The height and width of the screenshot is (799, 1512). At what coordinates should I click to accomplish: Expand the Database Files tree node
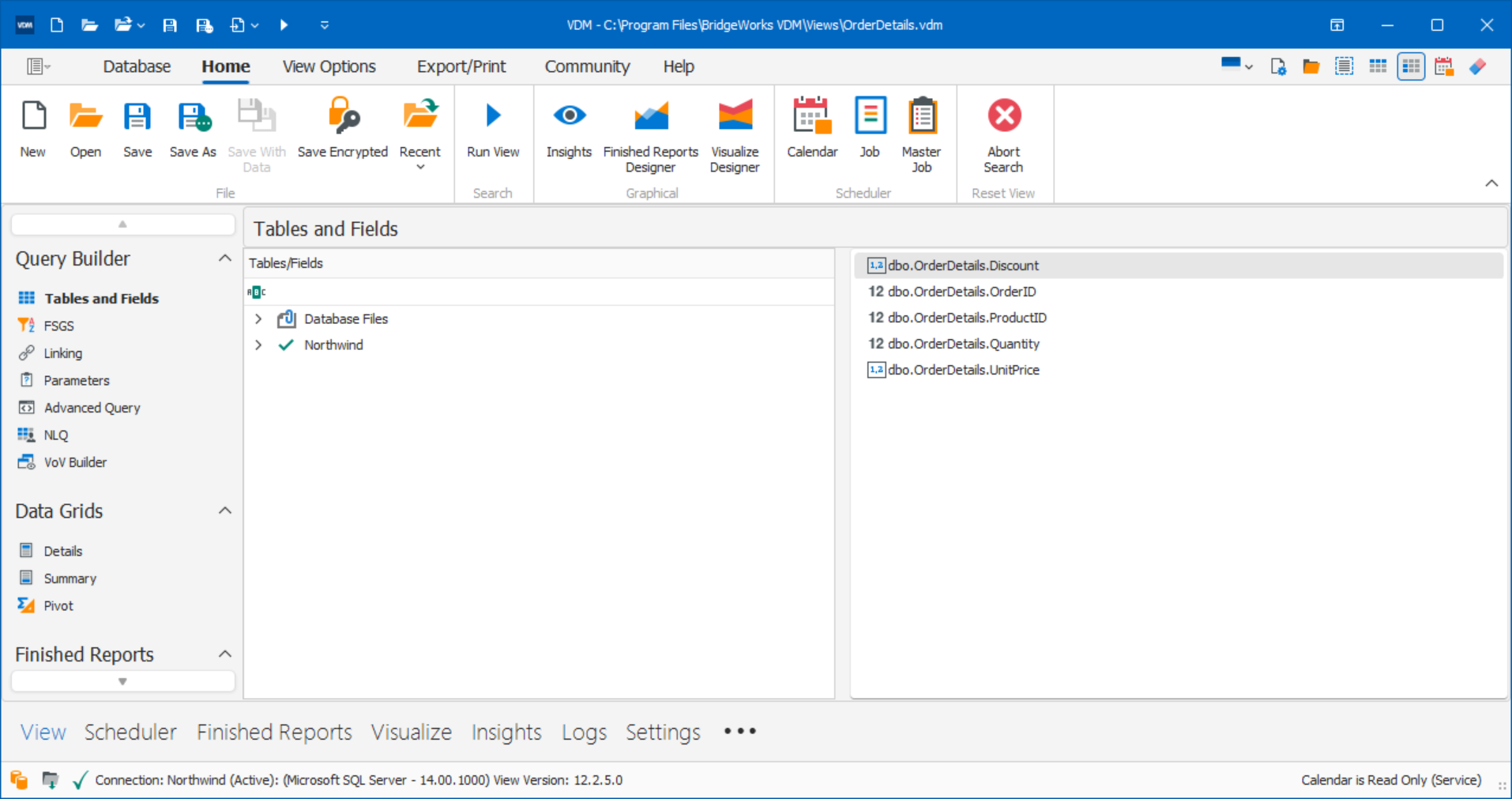point(258,318)
